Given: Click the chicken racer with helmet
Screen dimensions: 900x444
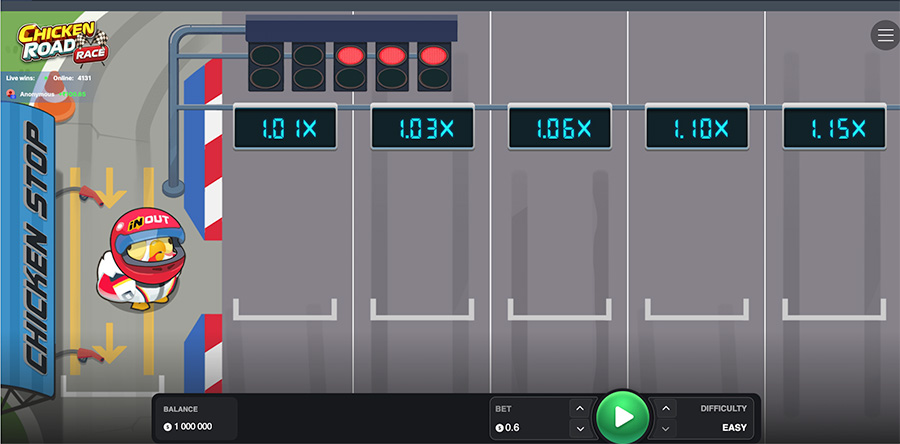Looking at the screenshot, I should [x=142, y=259].
